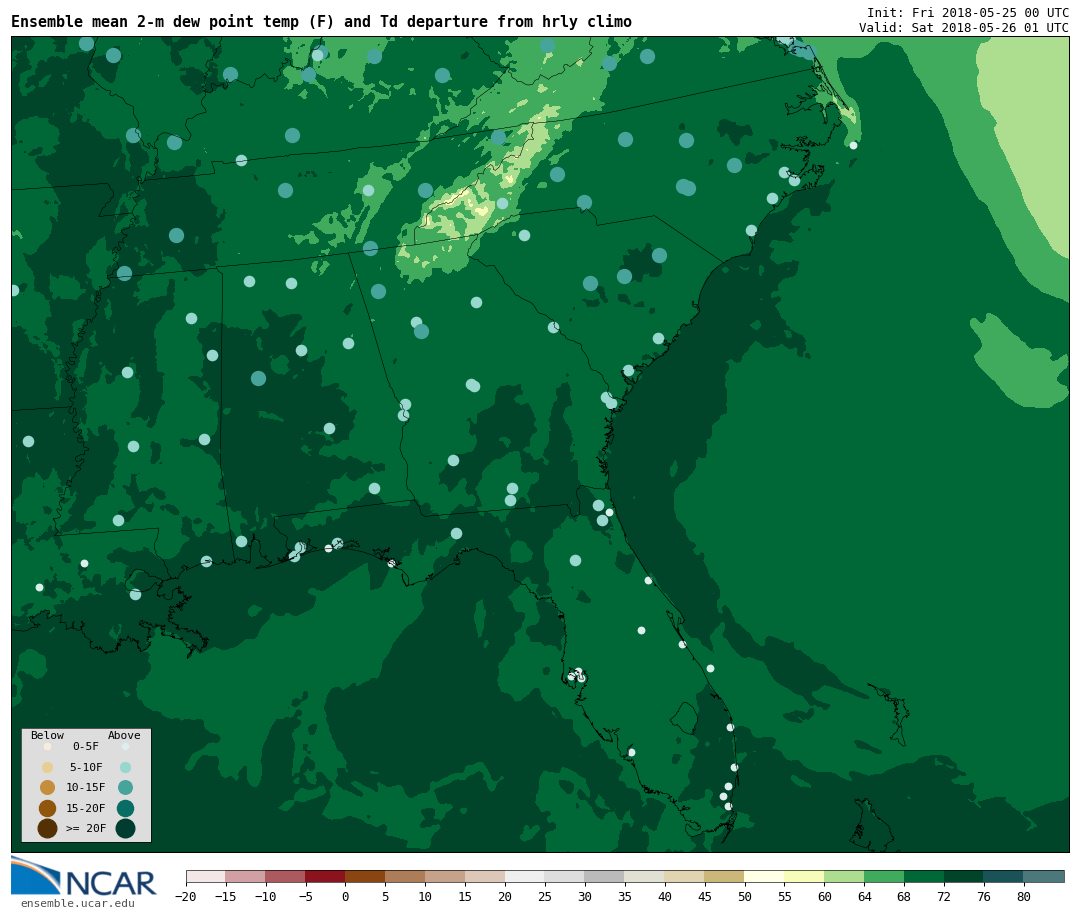The image size is (1080, 915).
Task: Click the 'Valid: Sat 2018-05-26 01 UTC' text
Action: (x=964, y=28)
